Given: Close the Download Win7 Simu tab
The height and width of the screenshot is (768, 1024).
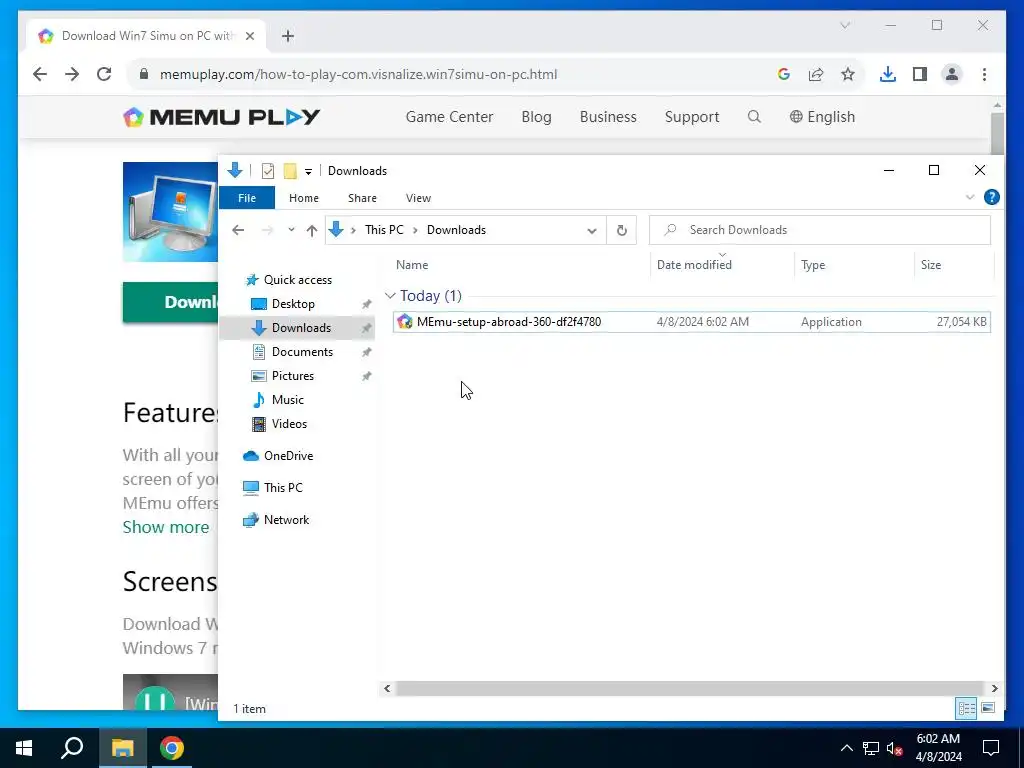Looking at the screenshot, I should click(x=249, y=36).
